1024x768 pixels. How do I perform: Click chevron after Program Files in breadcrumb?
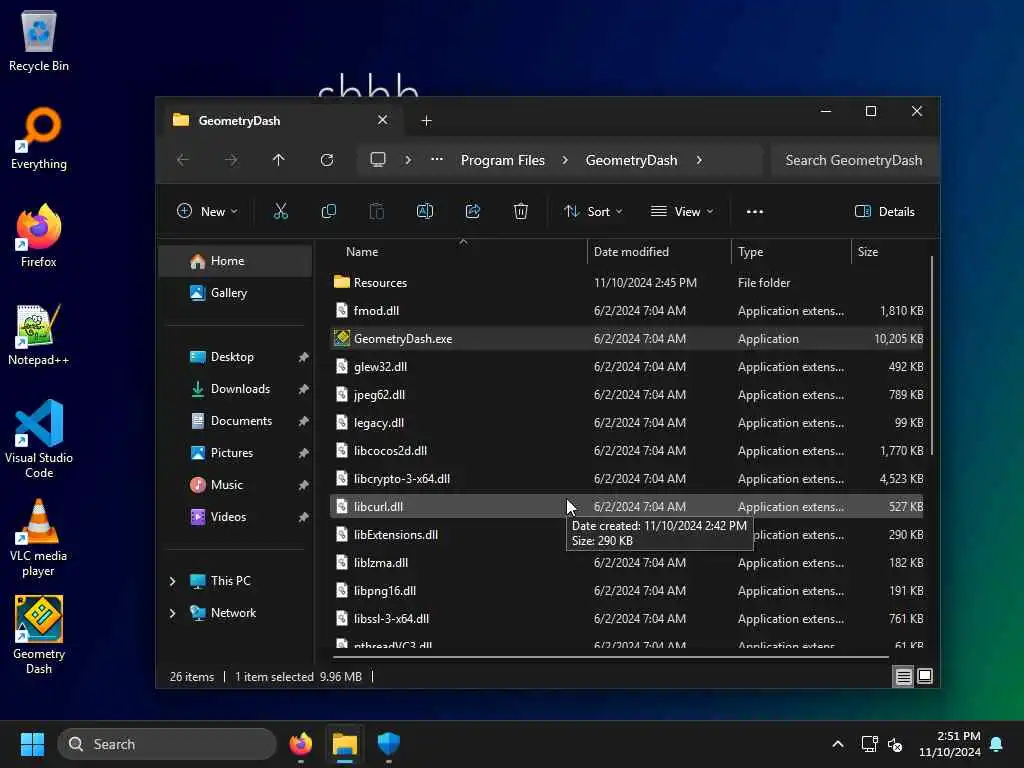pyautogui.click(x=565, y=160)
